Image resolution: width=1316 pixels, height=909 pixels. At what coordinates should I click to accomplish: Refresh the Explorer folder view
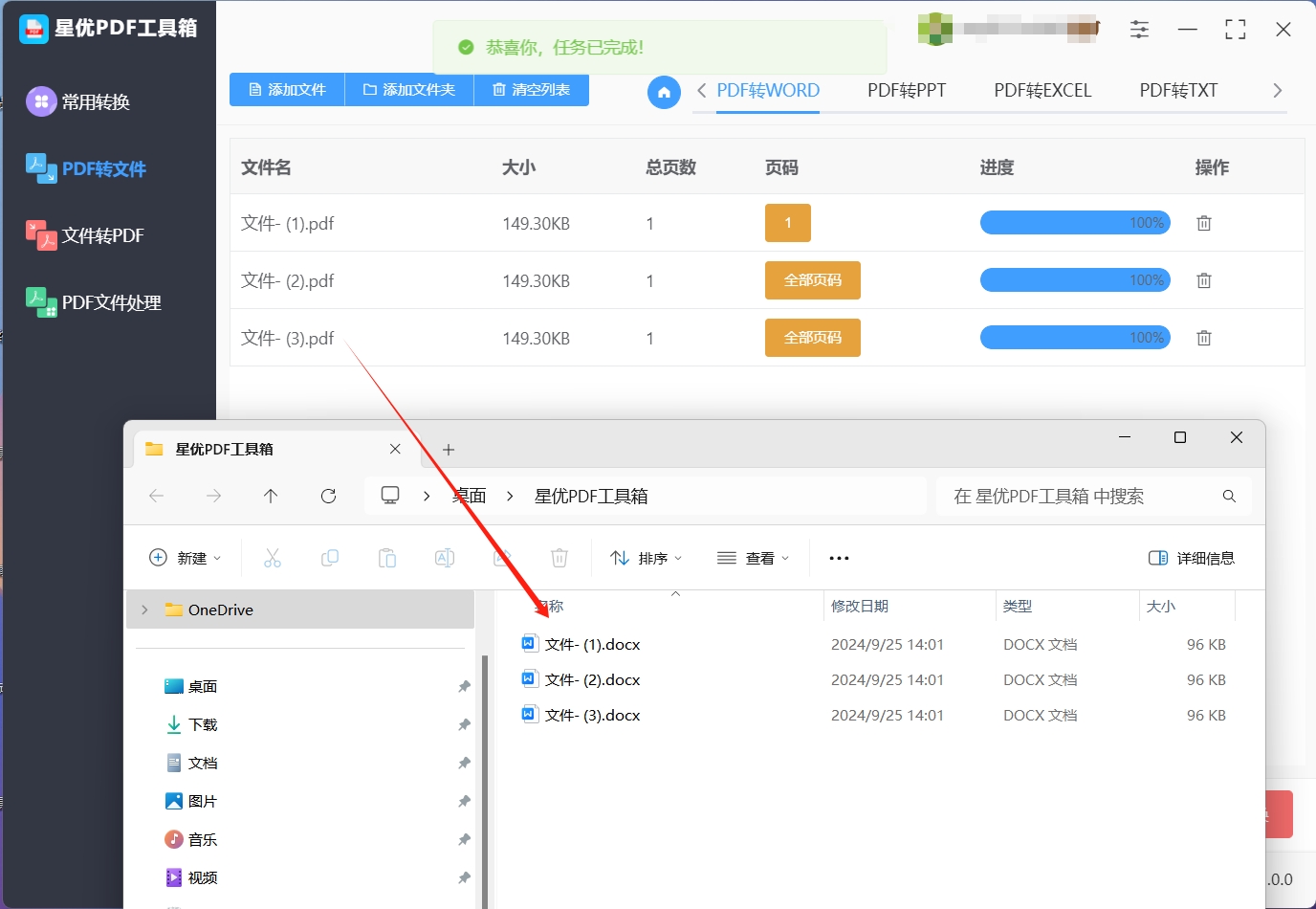pyautogui.click(x=328, y=496)
